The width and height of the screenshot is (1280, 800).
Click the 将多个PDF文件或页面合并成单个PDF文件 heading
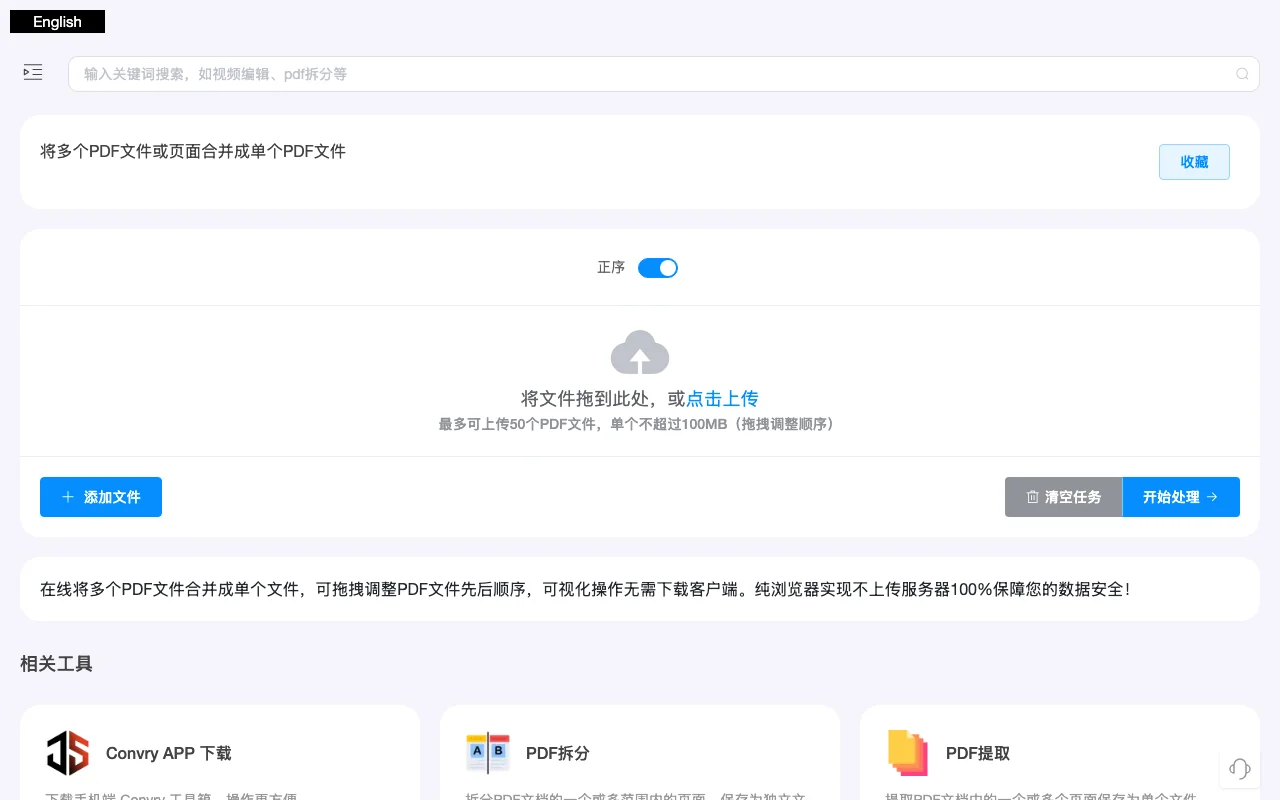pos(193,152)
